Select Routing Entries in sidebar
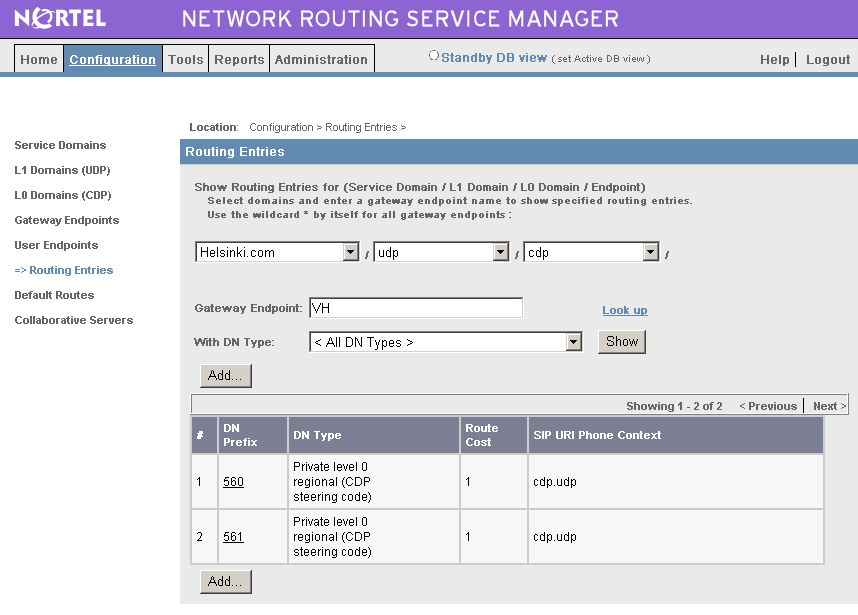This screenshot has width=858, height=615. 64,270
